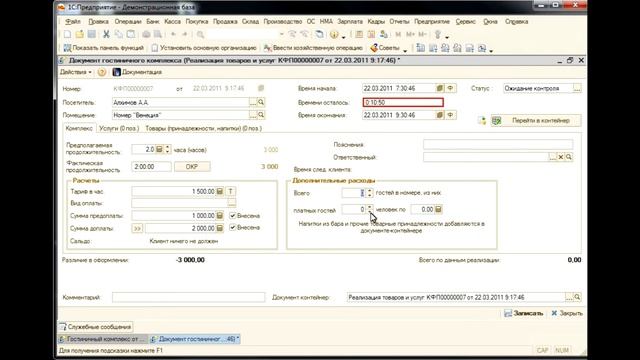This screenshot has width=640, height=360.
Task: Click the question mark help icon beside Действия
Action: (102, 72)
